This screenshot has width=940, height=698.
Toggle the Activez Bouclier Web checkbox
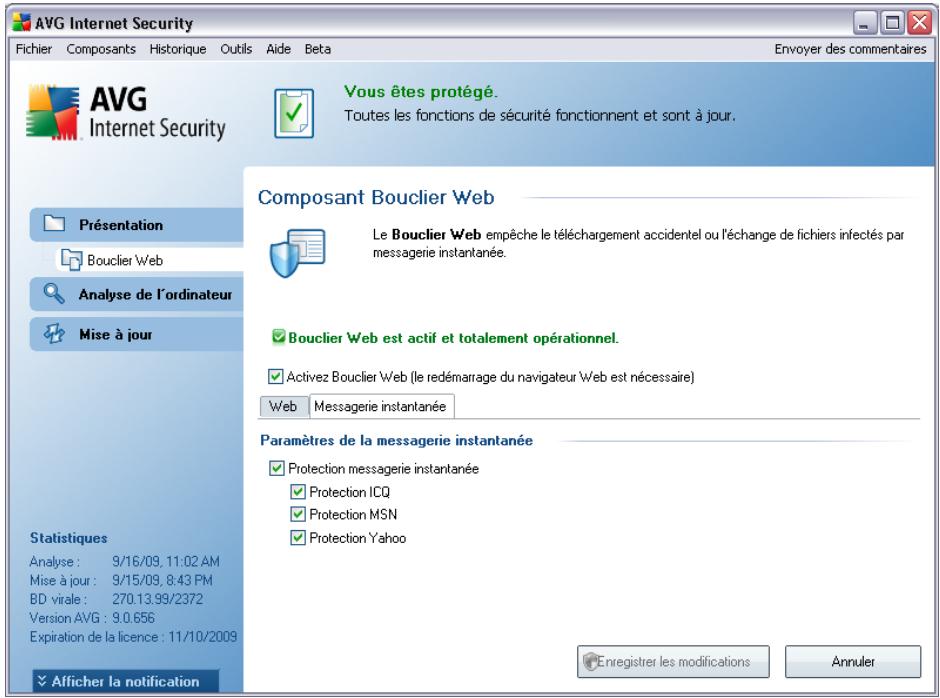coord(275,377)
